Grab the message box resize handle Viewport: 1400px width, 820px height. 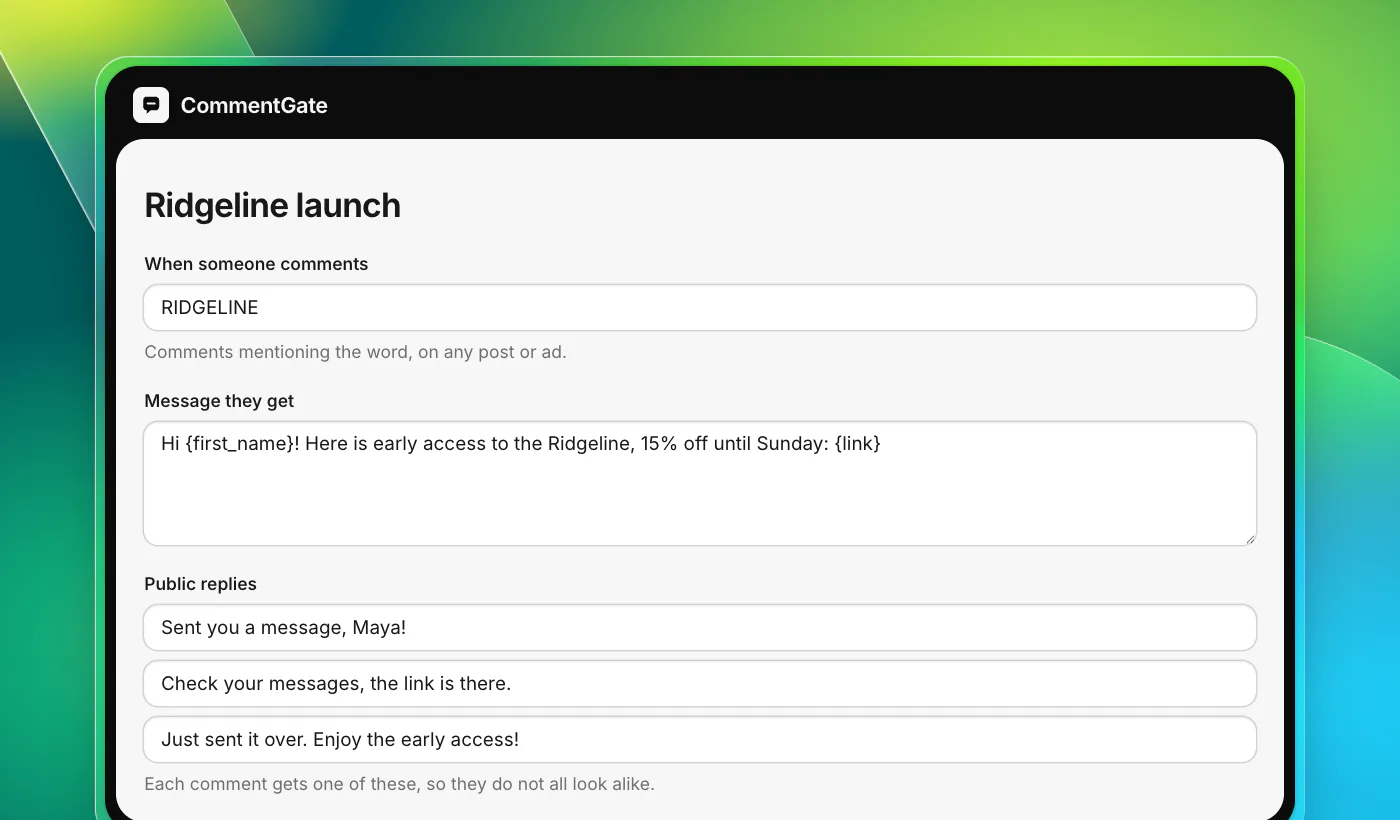1249,538
